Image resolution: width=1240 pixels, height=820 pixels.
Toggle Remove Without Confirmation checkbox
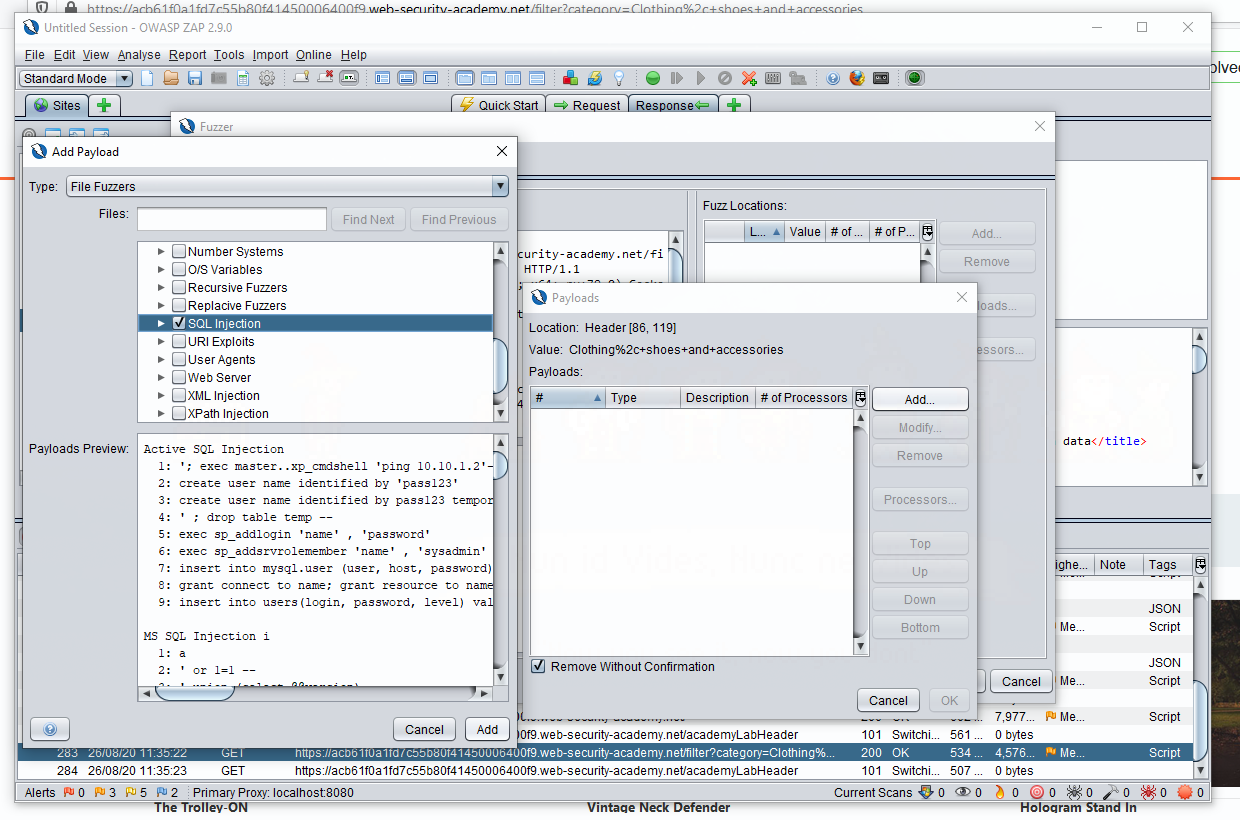tap(538, 666)
